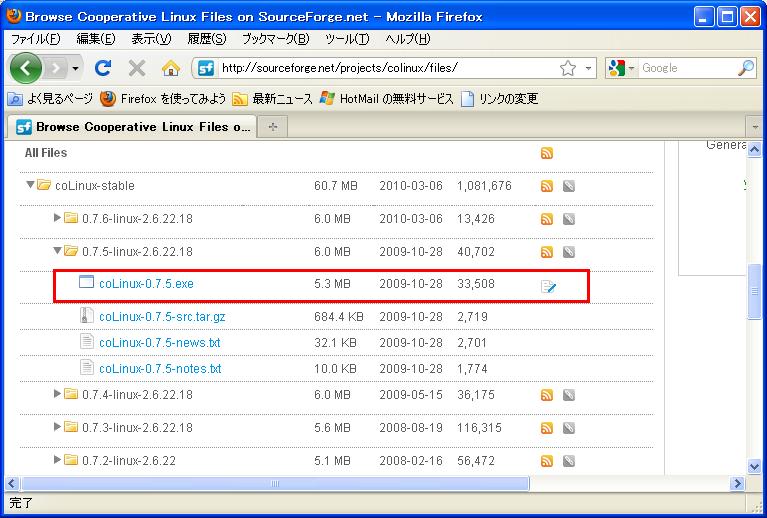Click the Google search field

click(687, 68)
